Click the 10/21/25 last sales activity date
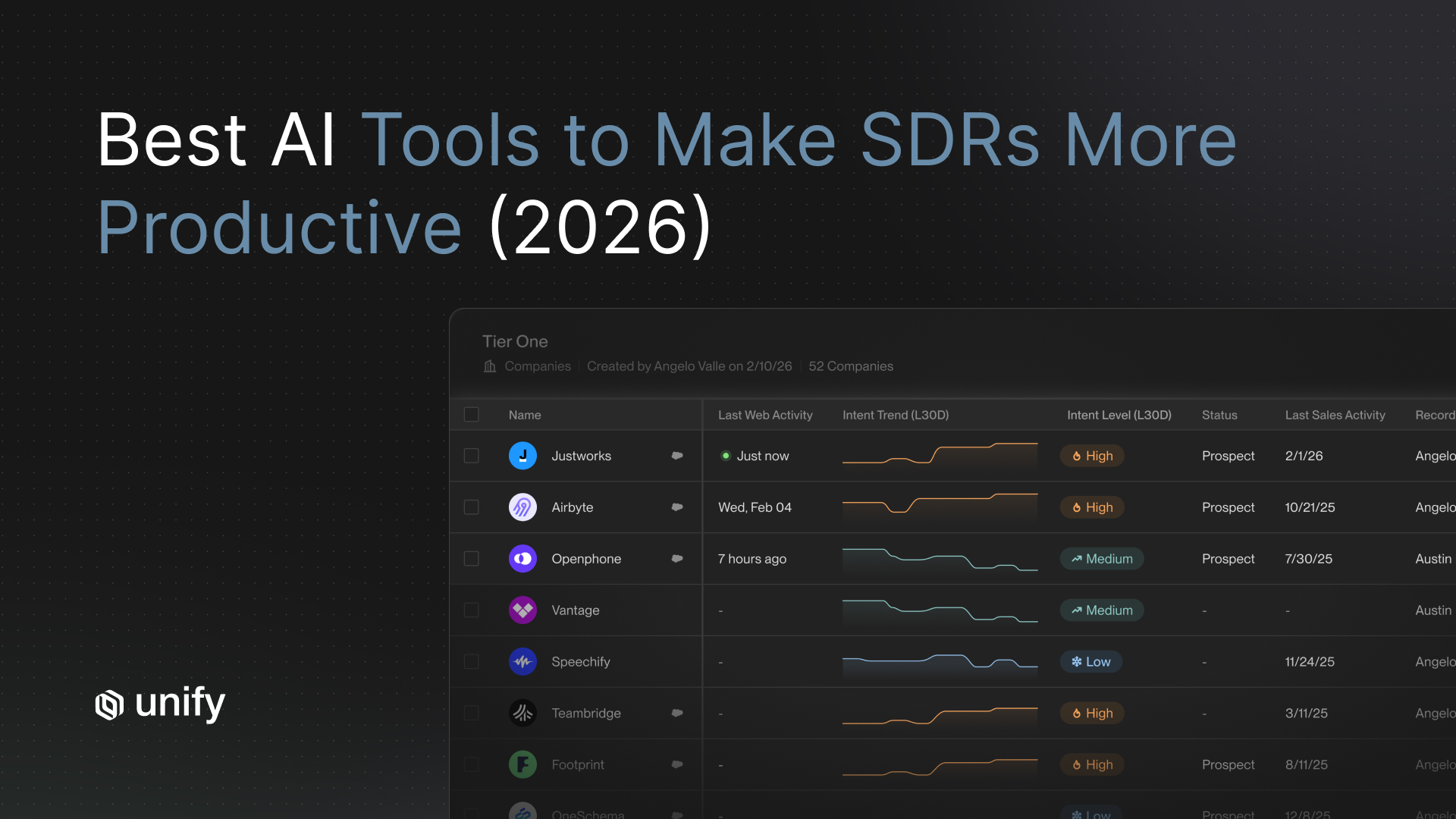 tap(1310, 507)
